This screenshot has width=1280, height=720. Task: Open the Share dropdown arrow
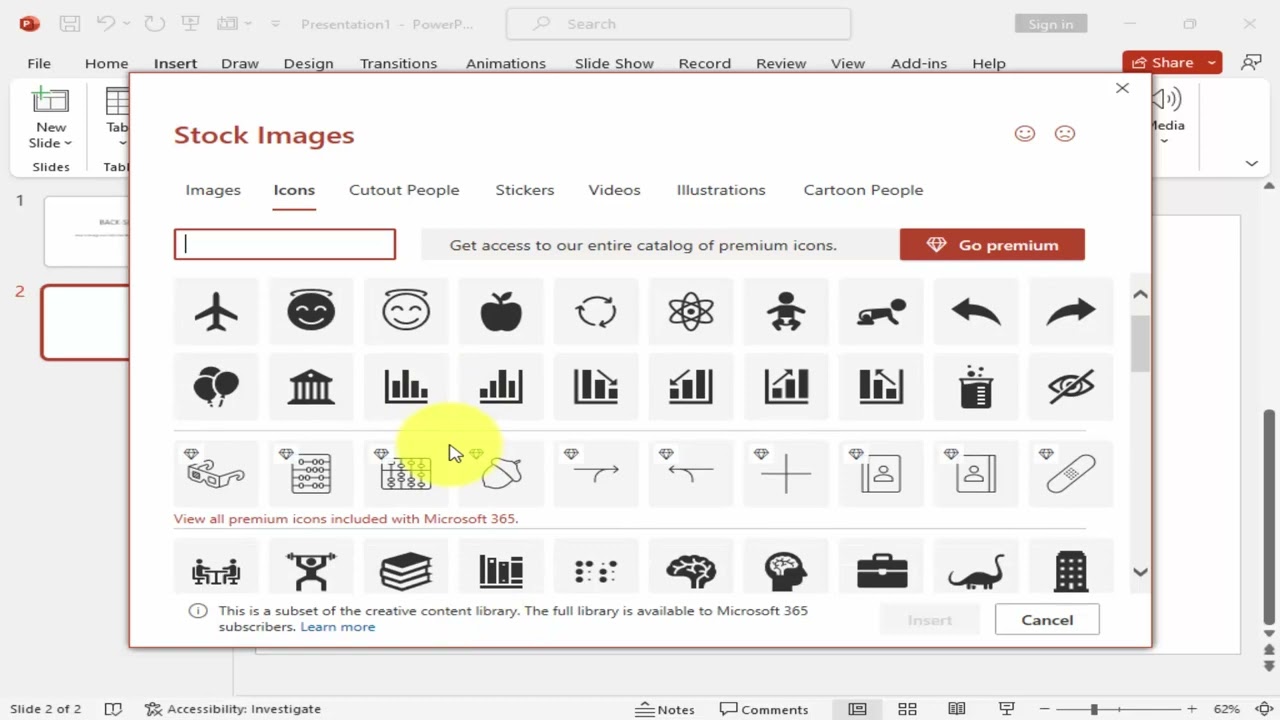[x=1211, y=62]
